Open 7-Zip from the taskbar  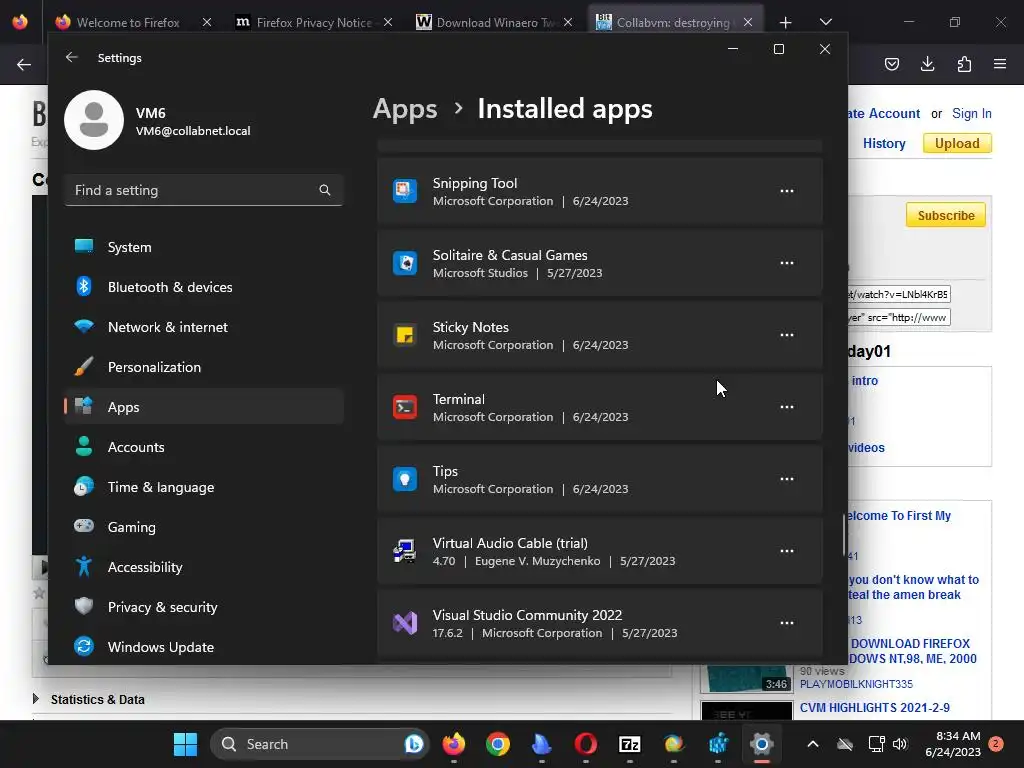coord(630,744)
